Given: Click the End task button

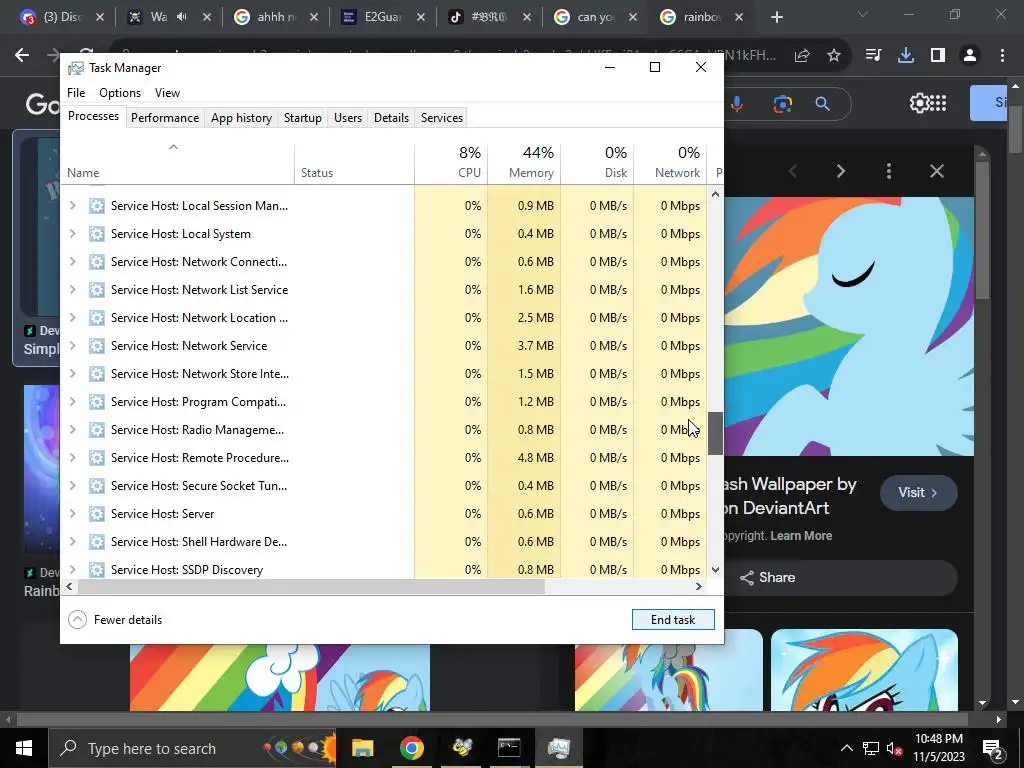Looking at the screenshot, I should [x=673, y=620].
